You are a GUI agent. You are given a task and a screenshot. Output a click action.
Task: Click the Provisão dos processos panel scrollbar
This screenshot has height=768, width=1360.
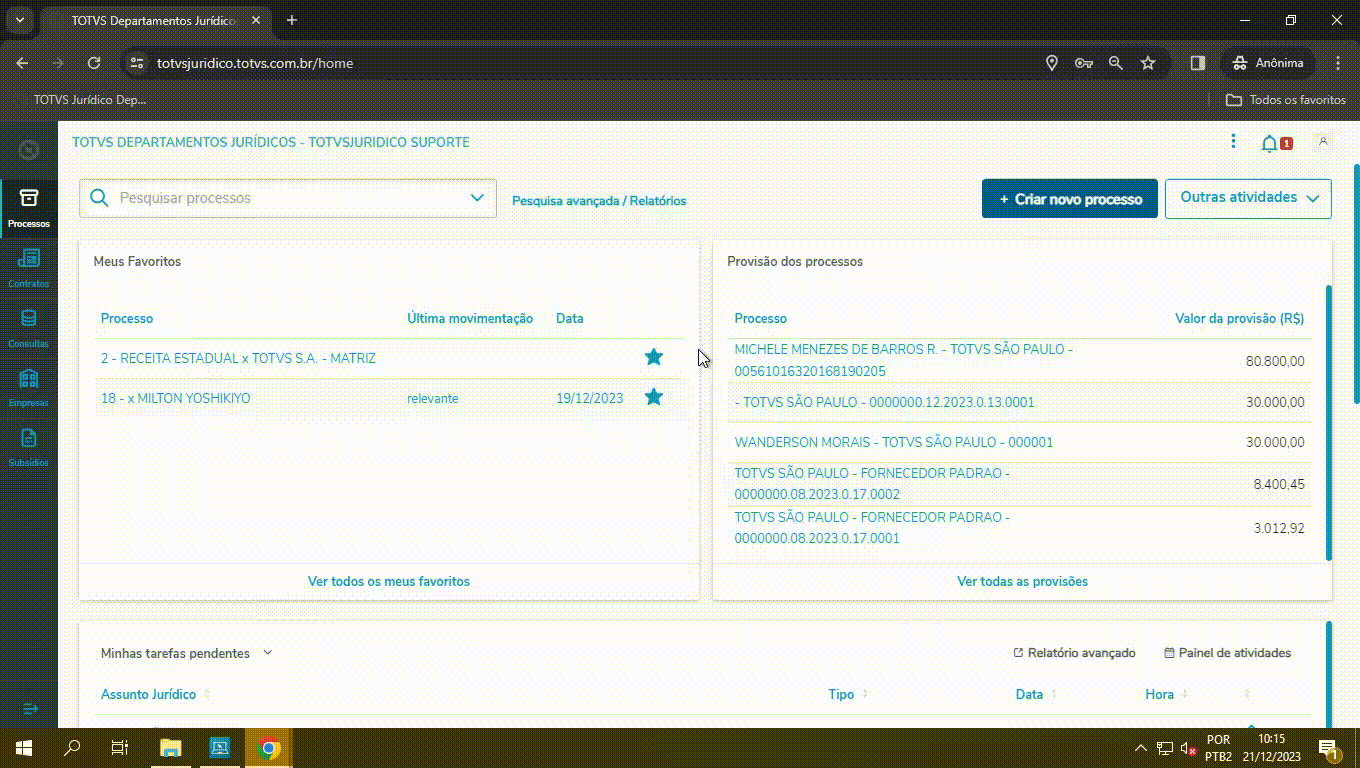click(1329, 422)
